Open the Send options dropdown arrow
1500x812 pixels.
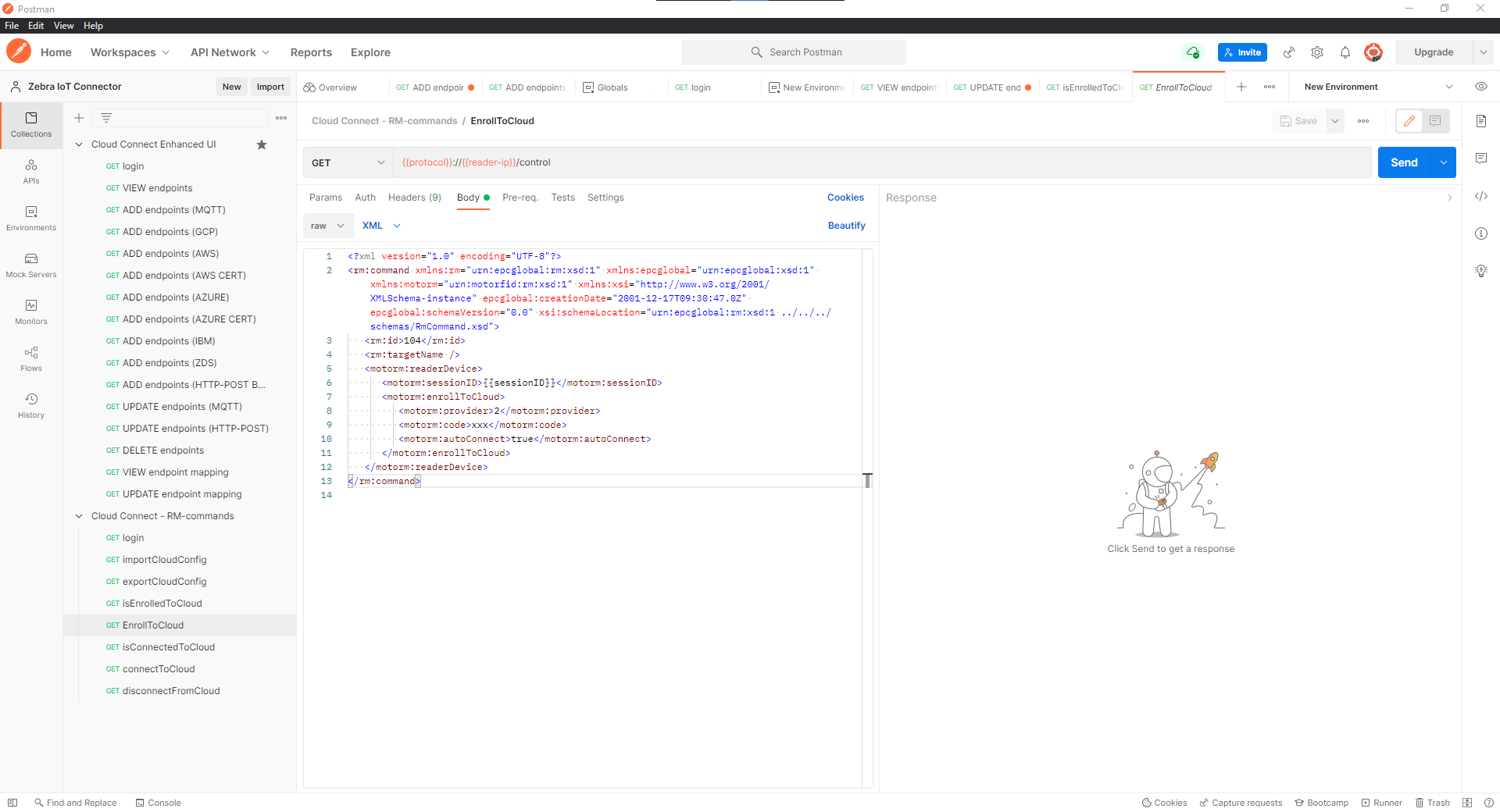click(1444, 162)
